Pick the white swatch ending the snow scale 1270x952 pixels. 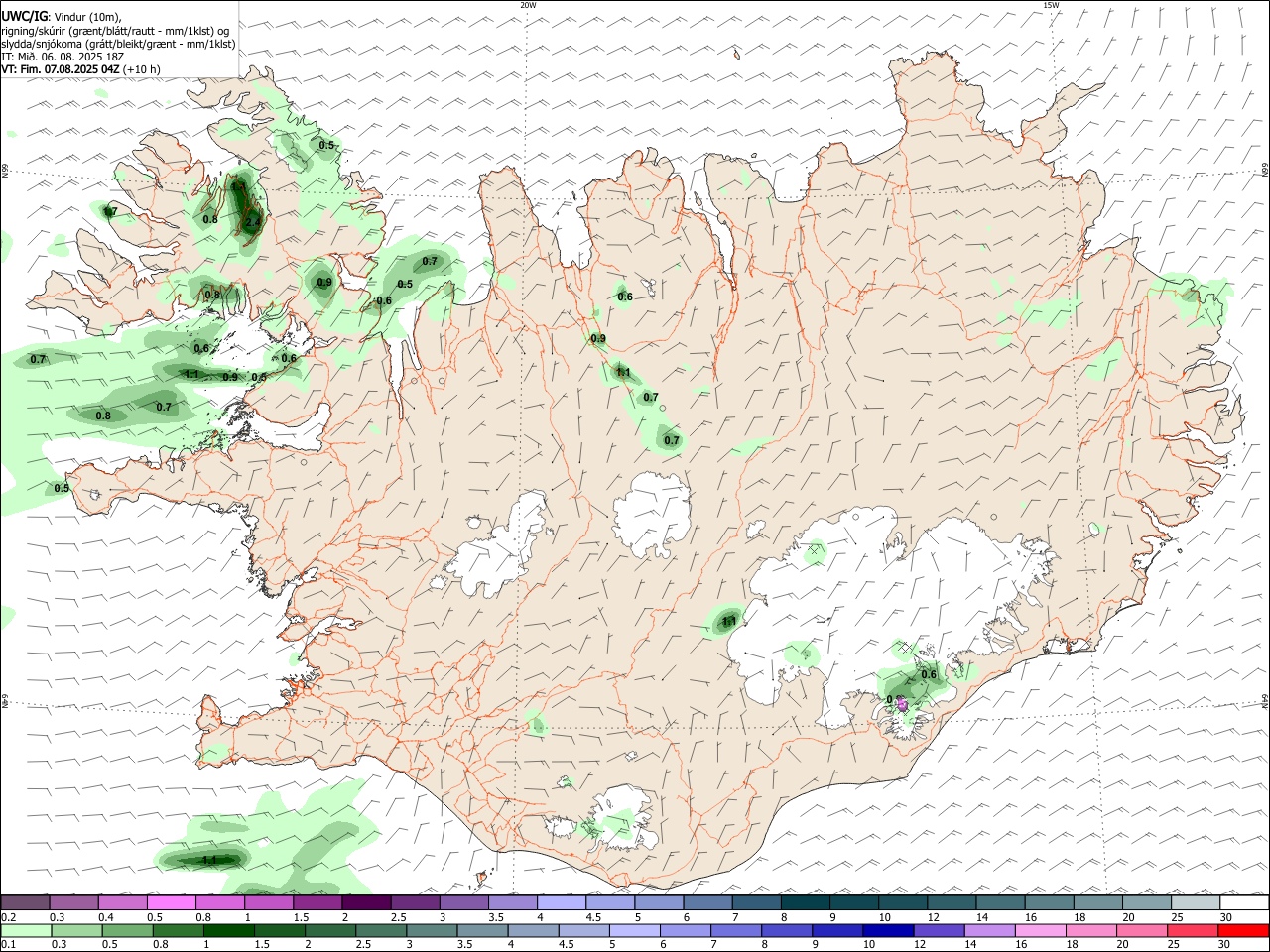(1243, 902)
